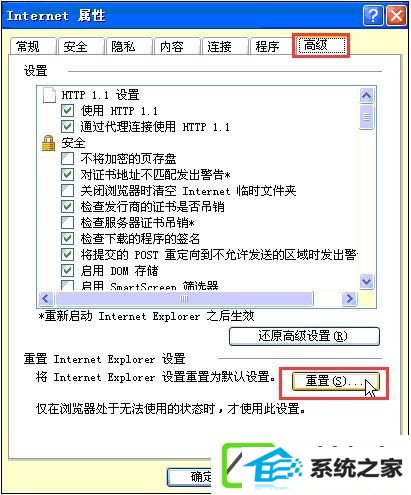Check 关闭浏览器时清空 Internet 临时文件夹

[x=67, y=191]
